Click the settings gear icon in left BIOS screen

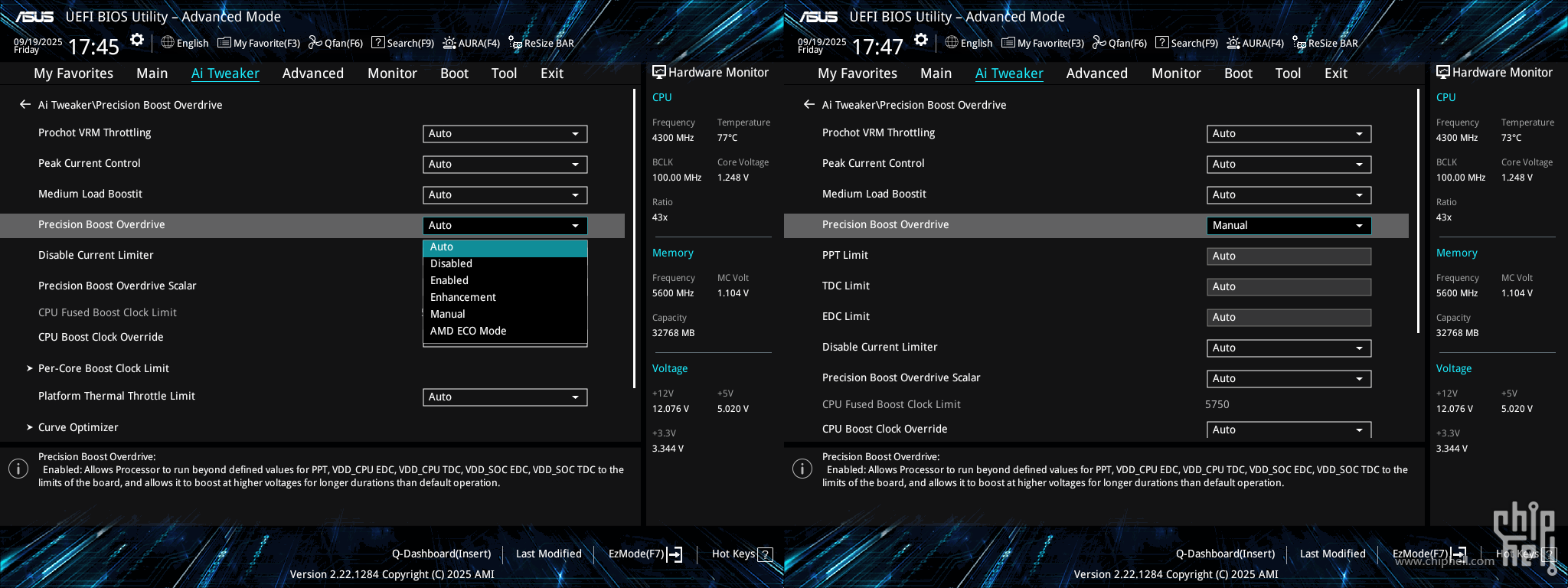click(x=137, y=40)
